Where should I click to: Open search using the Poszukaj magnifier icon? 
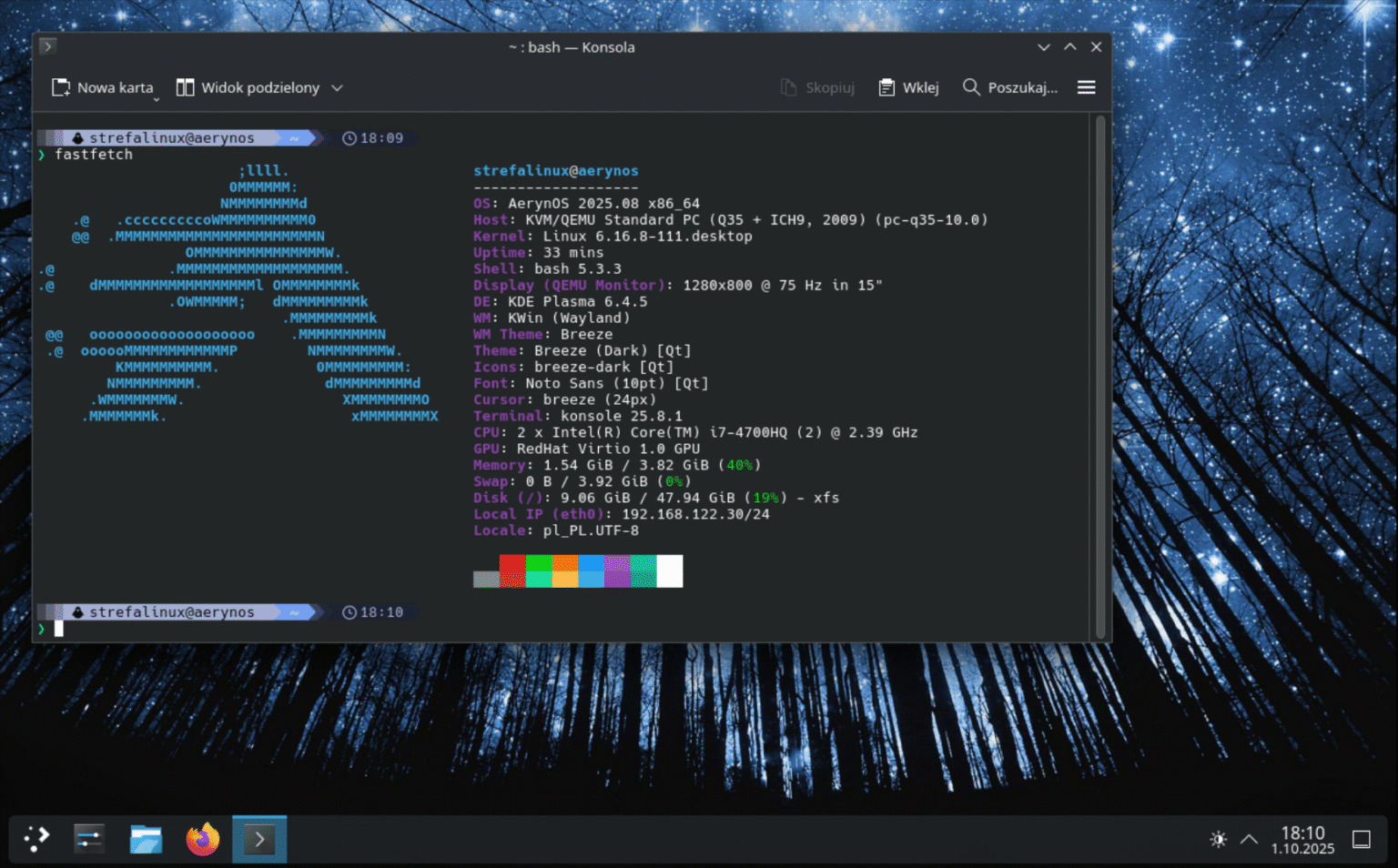tap(971, 87)
